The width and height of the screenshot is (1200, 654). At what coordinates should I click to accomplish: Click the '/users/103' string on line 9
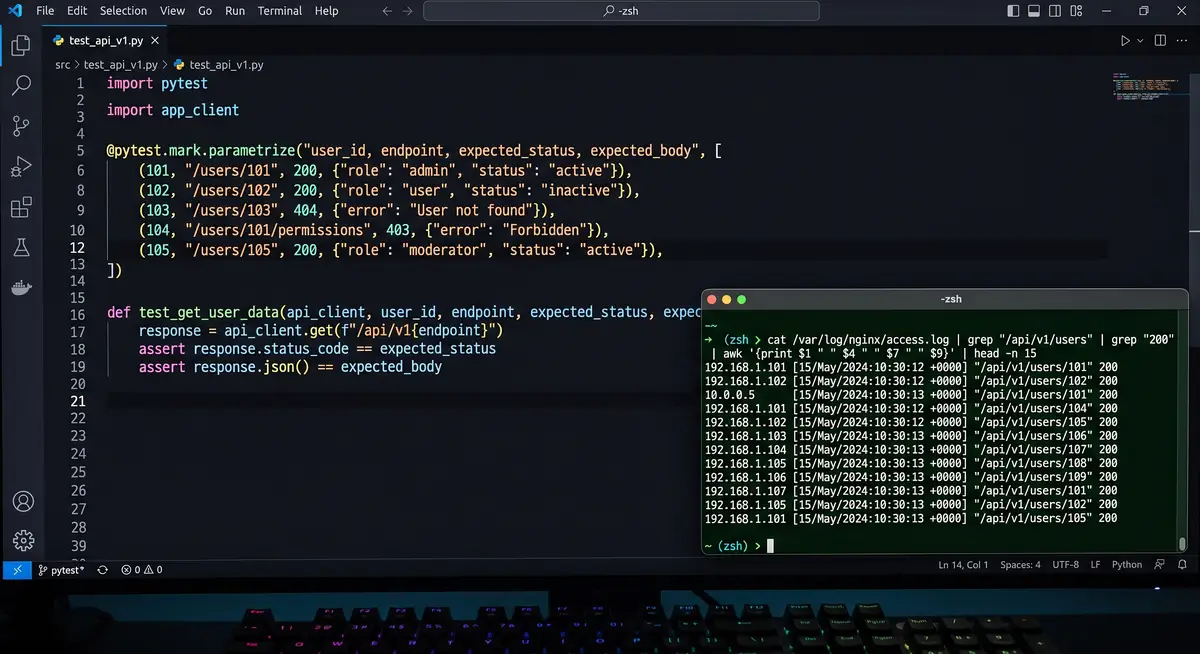tap(233, 210)
